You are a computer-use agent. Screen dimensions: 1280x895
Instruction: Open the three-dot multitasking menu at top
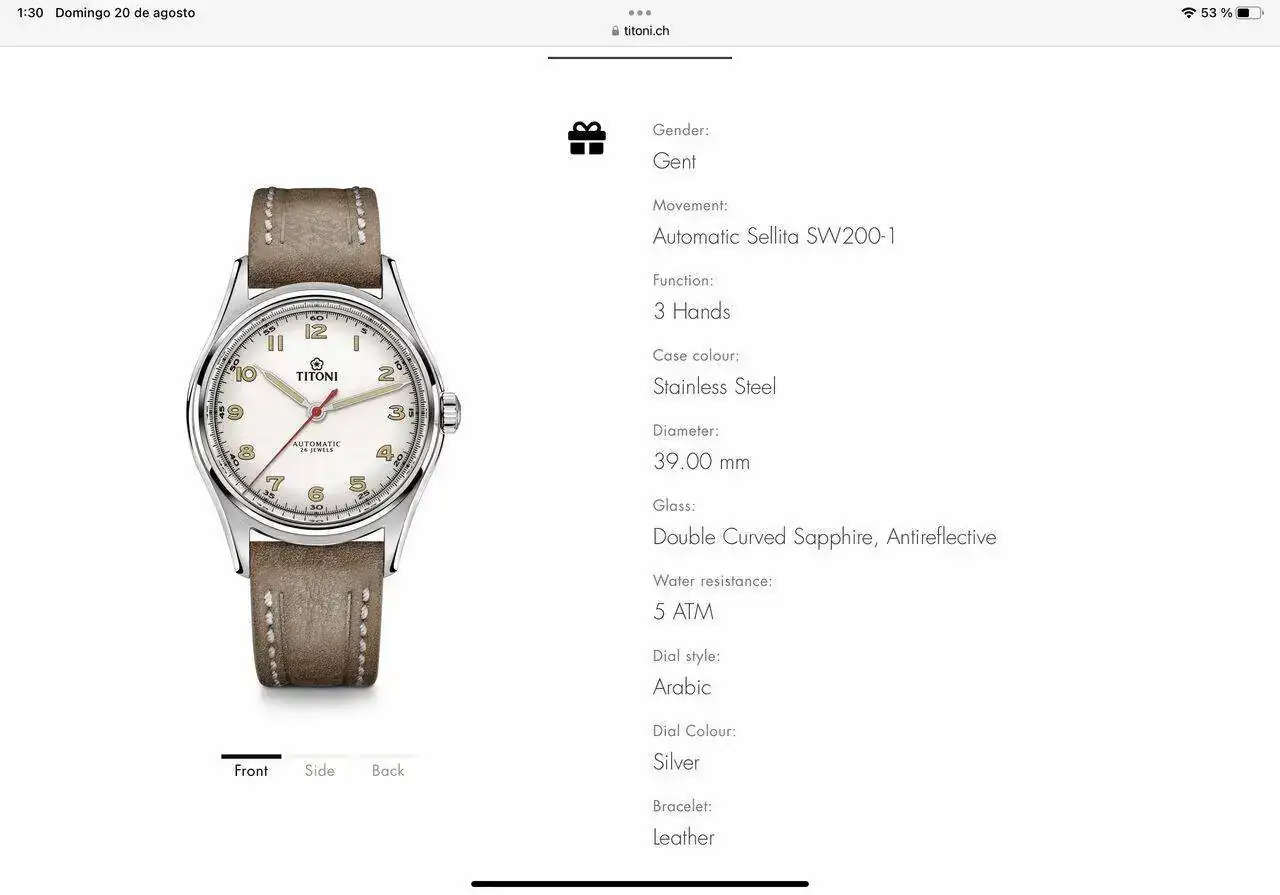(640, 13)
